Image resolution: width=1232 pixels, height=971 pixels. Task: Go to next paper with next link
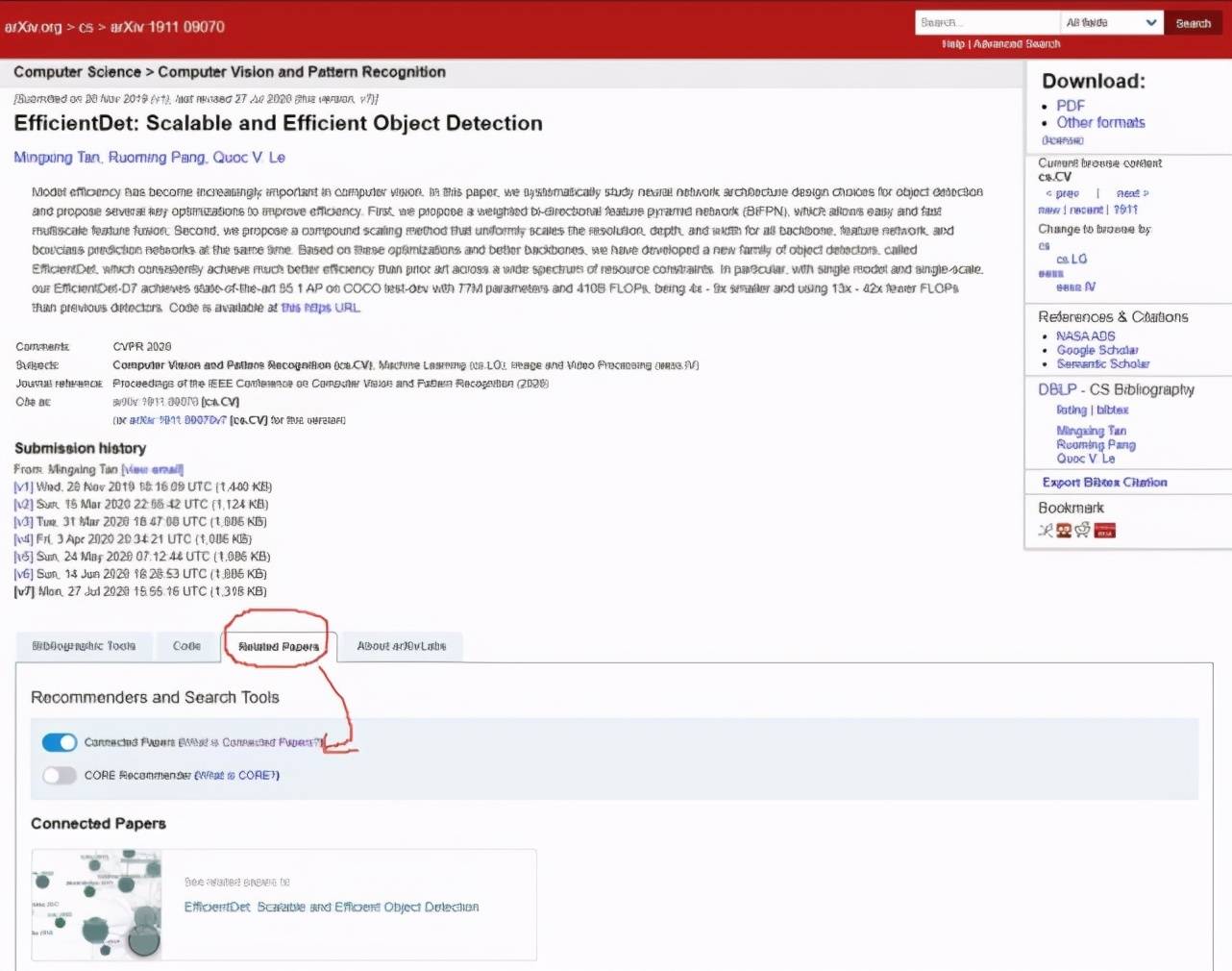1132,193
